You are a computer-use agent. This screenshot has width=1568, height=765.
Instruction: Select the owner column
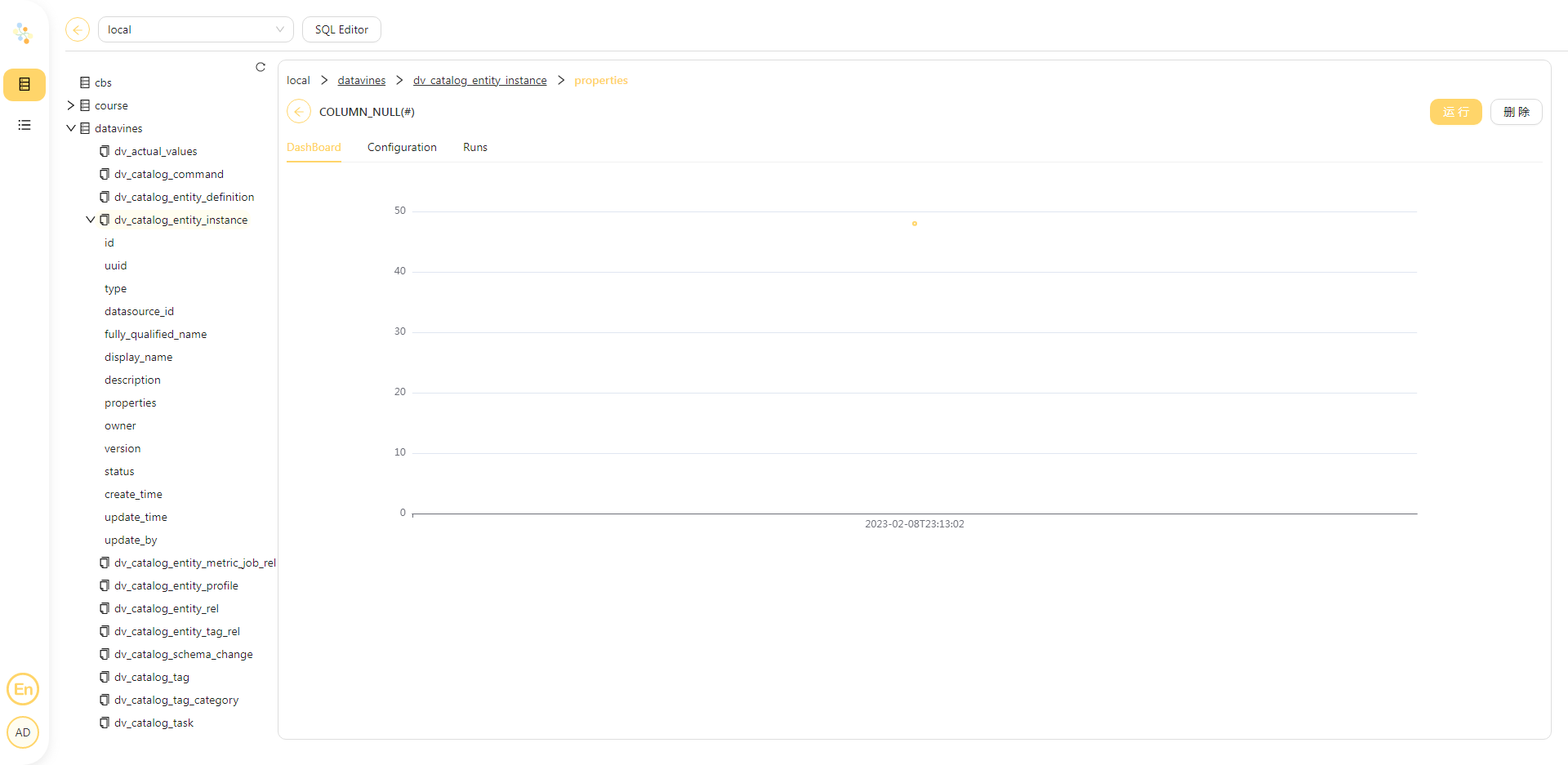[120, 425]
